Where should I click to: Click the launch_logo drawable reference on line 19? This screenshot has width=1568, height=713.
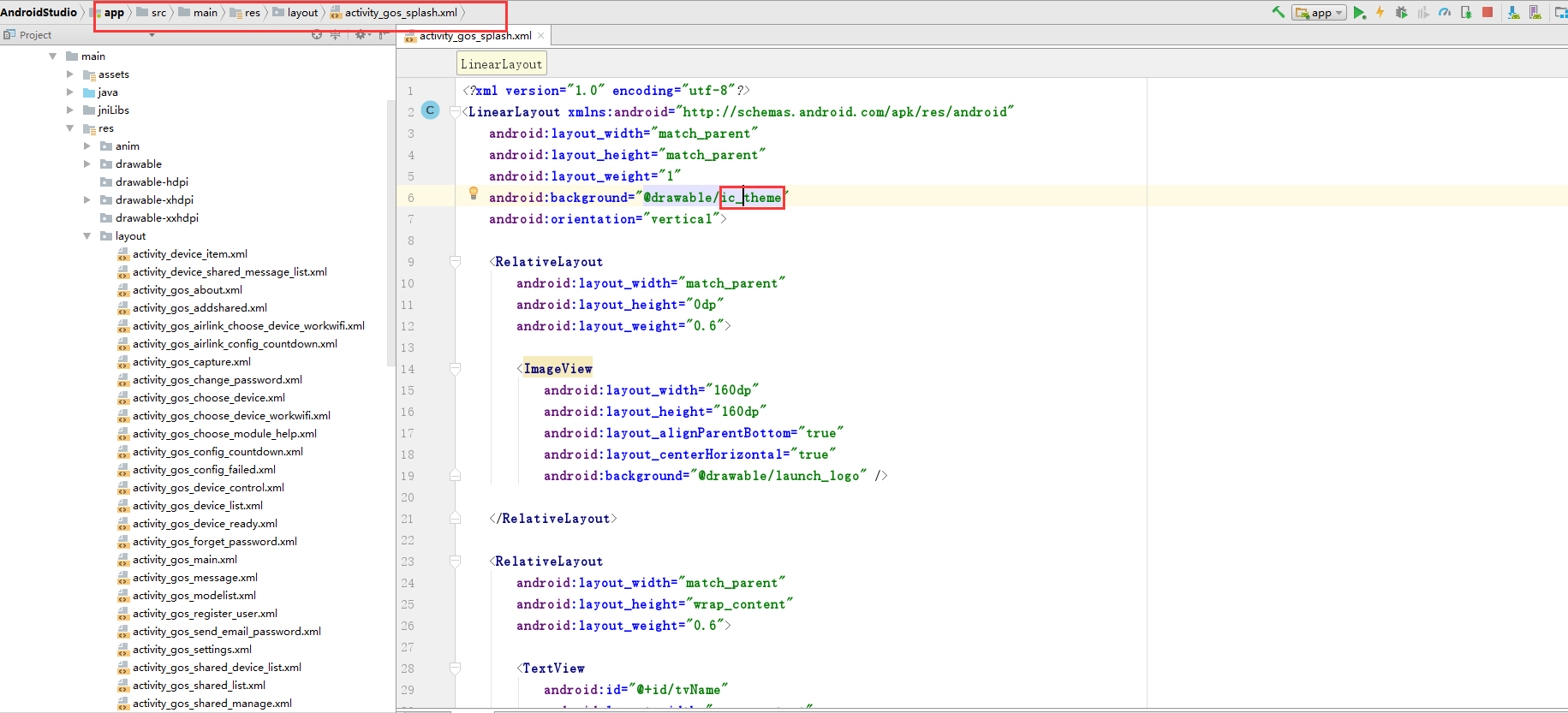(778, 476)
